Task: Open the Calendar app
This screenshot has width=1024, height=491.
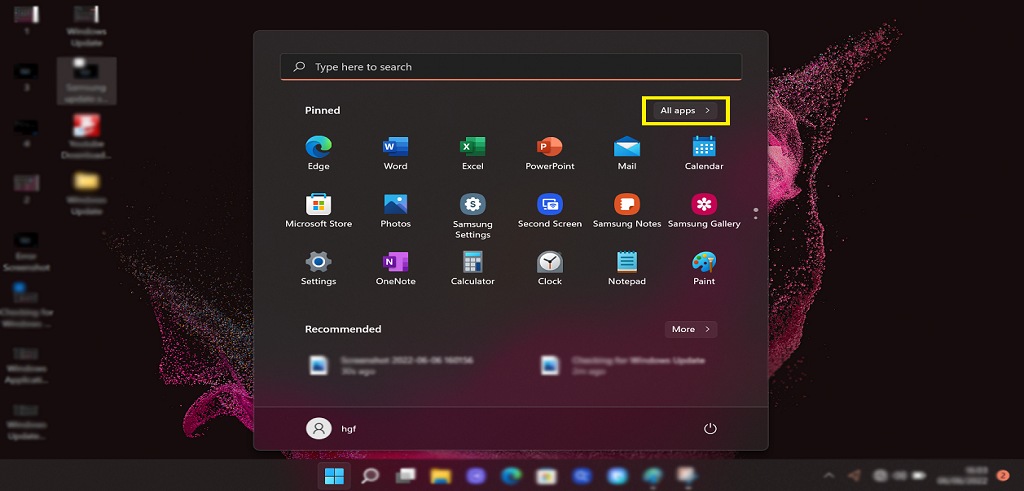Action: pyautogui.click(x=704, y=153)
